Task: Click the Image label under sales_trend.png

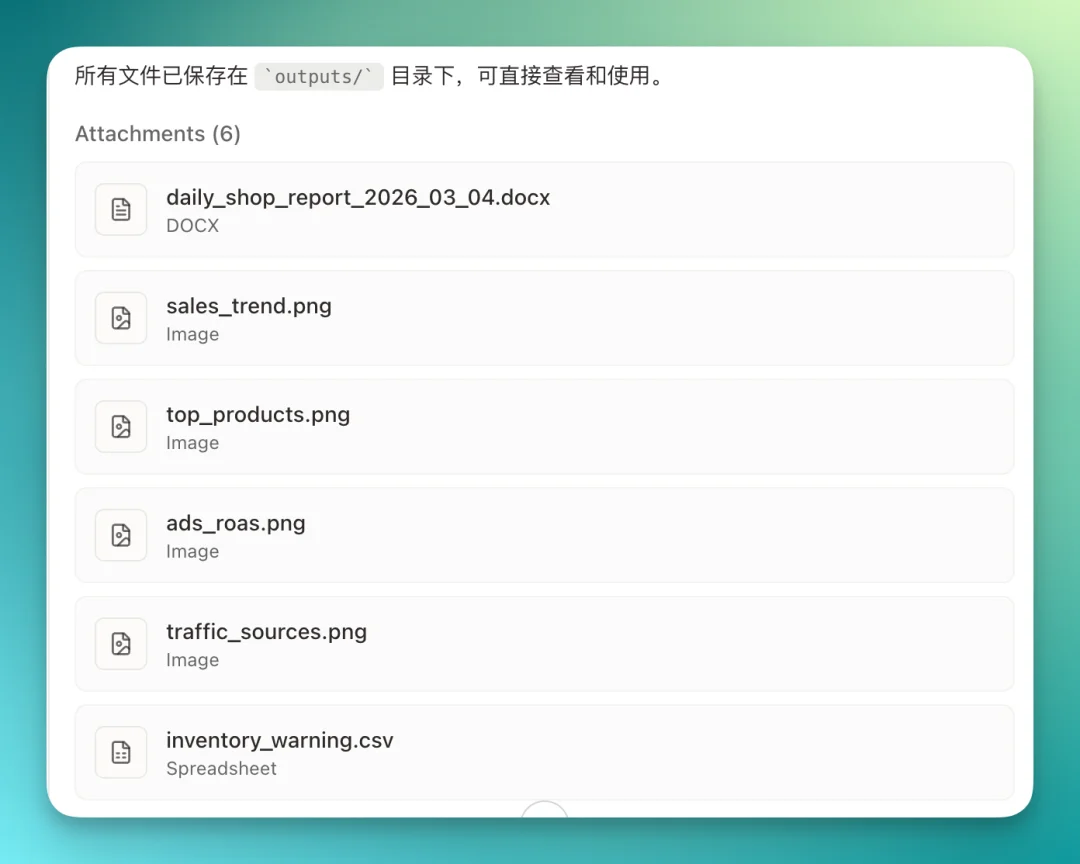Action: coord(192,334)
